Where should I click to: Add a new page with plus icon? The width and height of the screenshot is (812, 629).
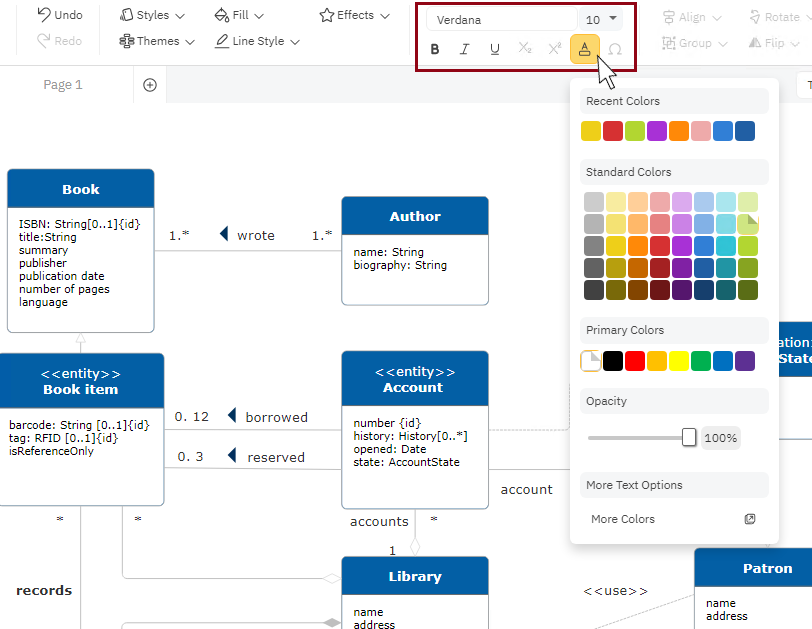coord(150,85)
